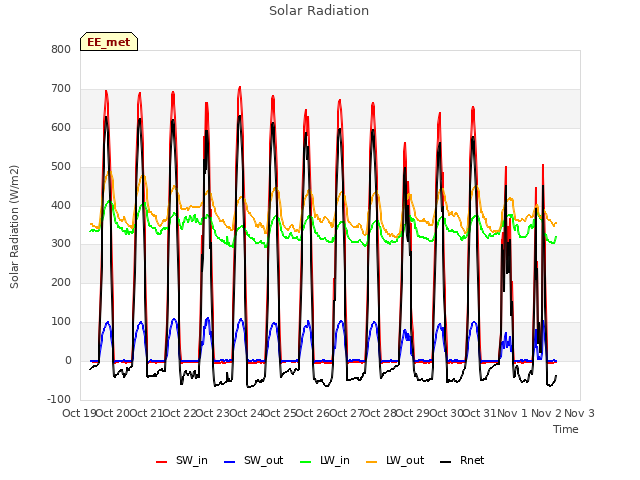Click the SW_in peak on Nov 1
The height and width of the screenshot is (480, 640).
coord(506,167)
